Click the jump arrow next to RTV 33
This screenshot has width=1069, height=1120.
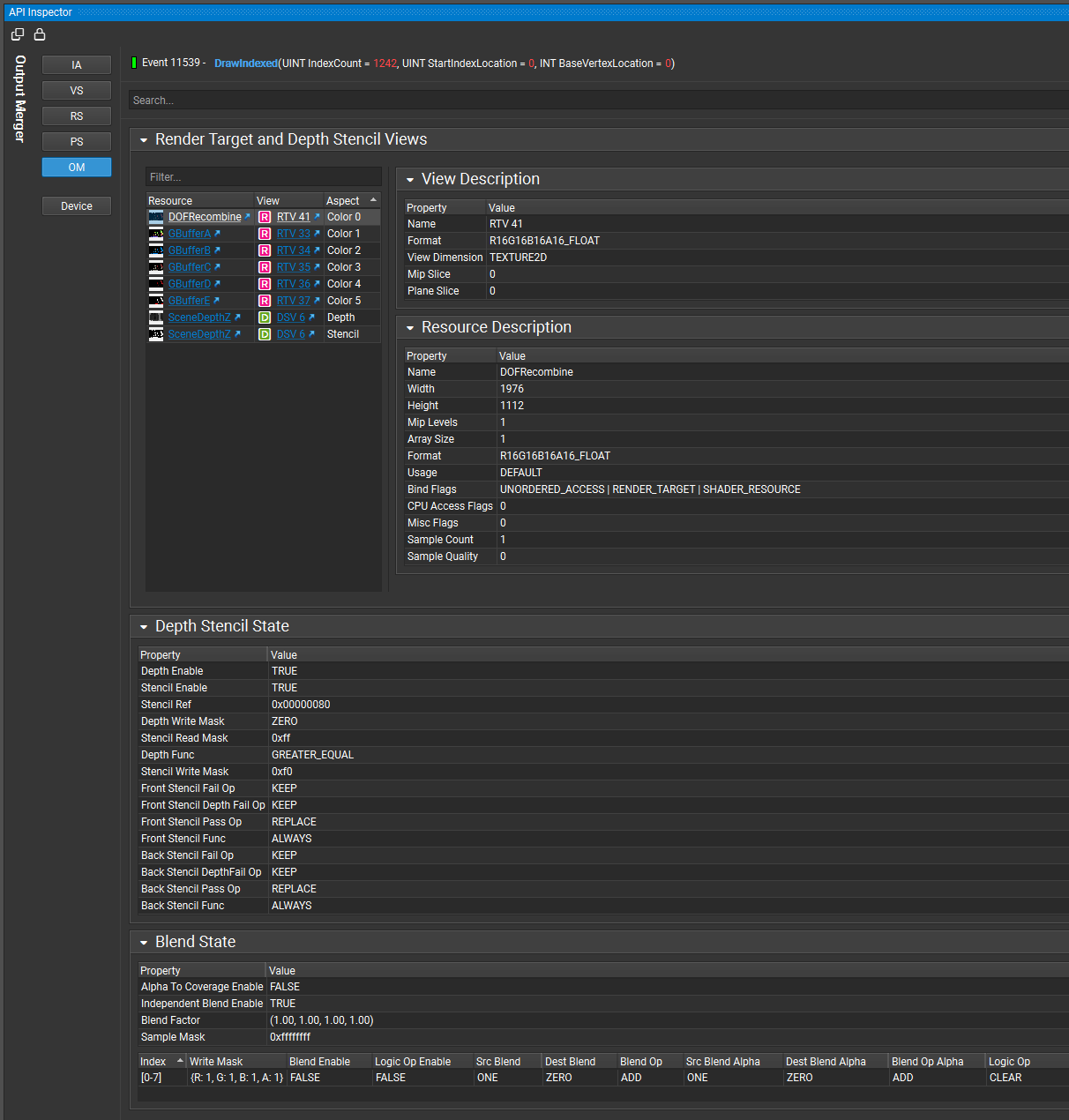(317, 234)
